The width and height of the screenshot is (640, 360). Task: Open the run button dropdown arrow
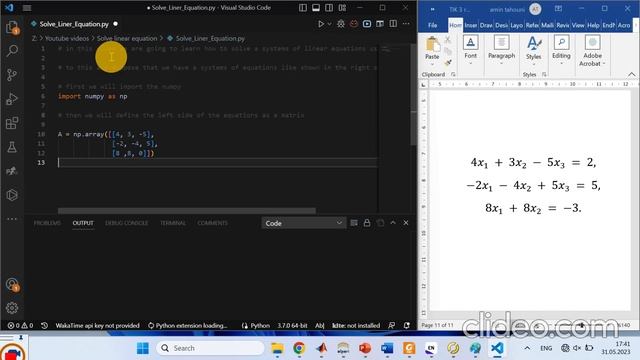pyautogui.click(x=329, y=24)
